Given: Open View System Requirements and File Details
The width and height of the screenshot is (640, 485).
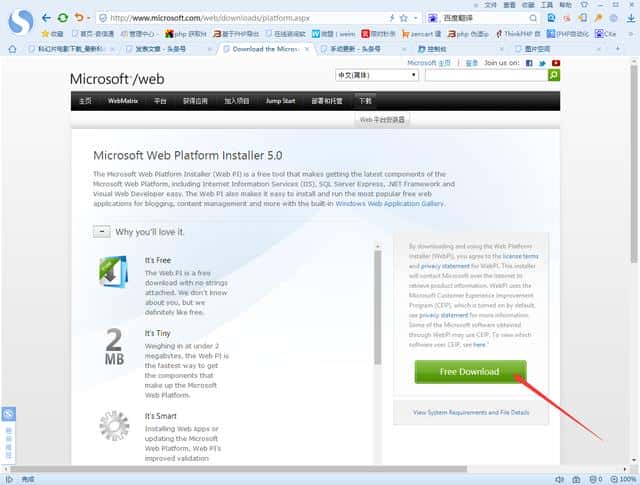Looking at the screenshot, I should click(x=471, y=412).
